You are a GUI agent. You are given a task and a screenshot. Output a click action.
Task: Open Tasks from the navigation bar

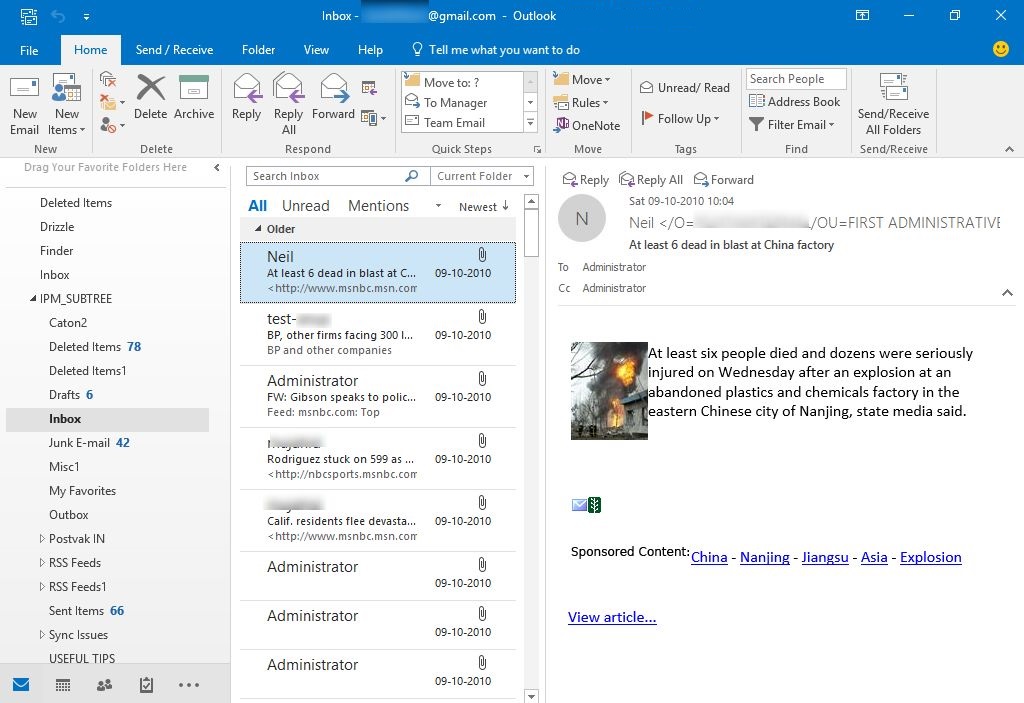[146, 685]
